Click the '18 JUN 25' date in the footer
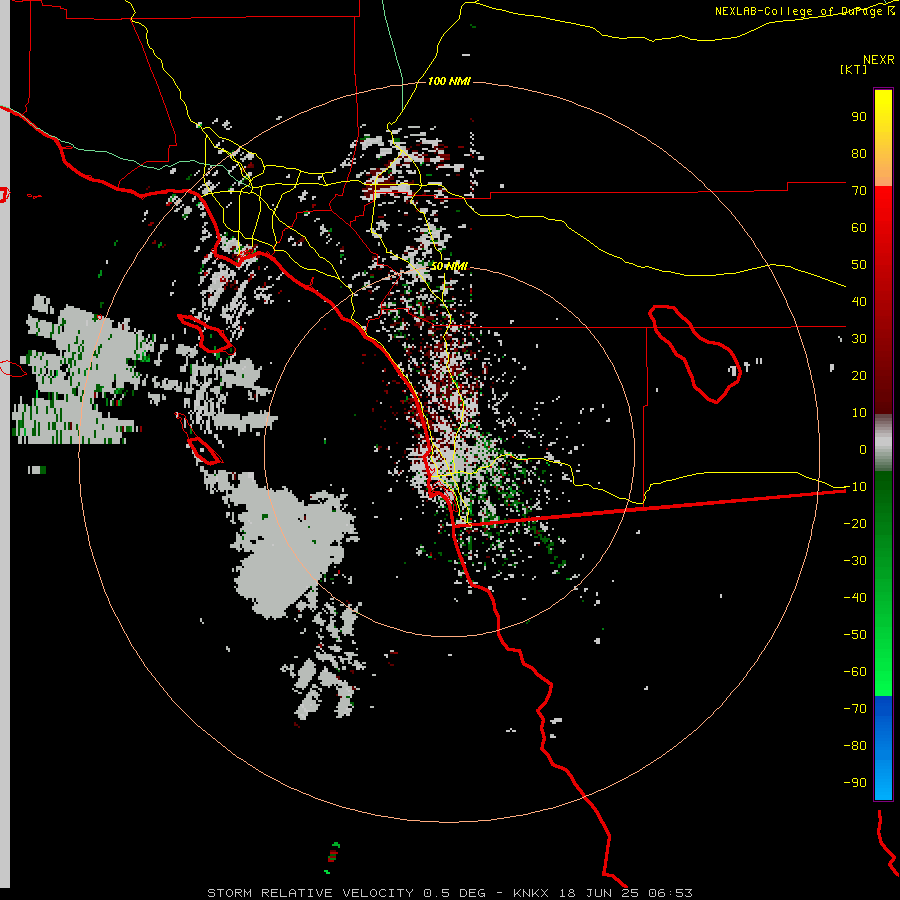Screen dimensions: 900x900 click(x=599, y=893)
